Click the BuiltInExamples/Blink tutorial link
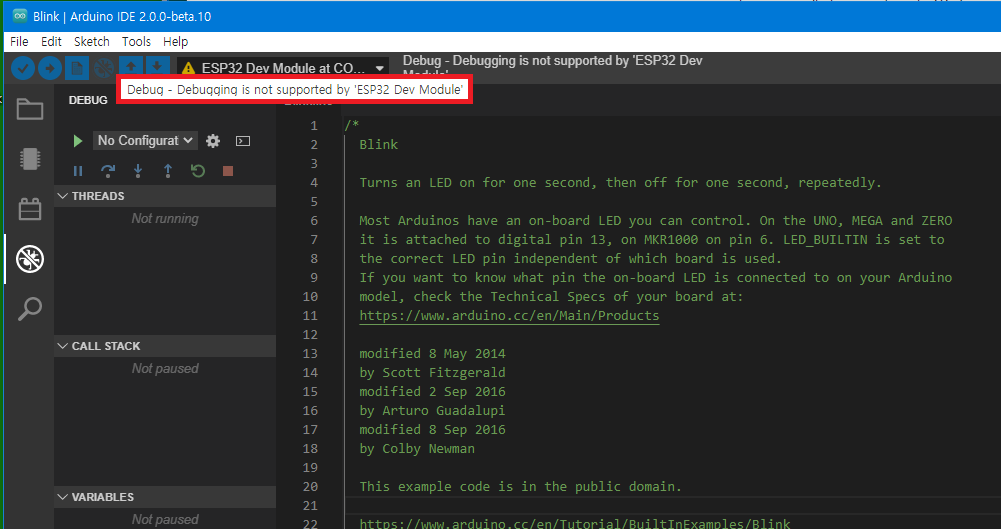 575,524
